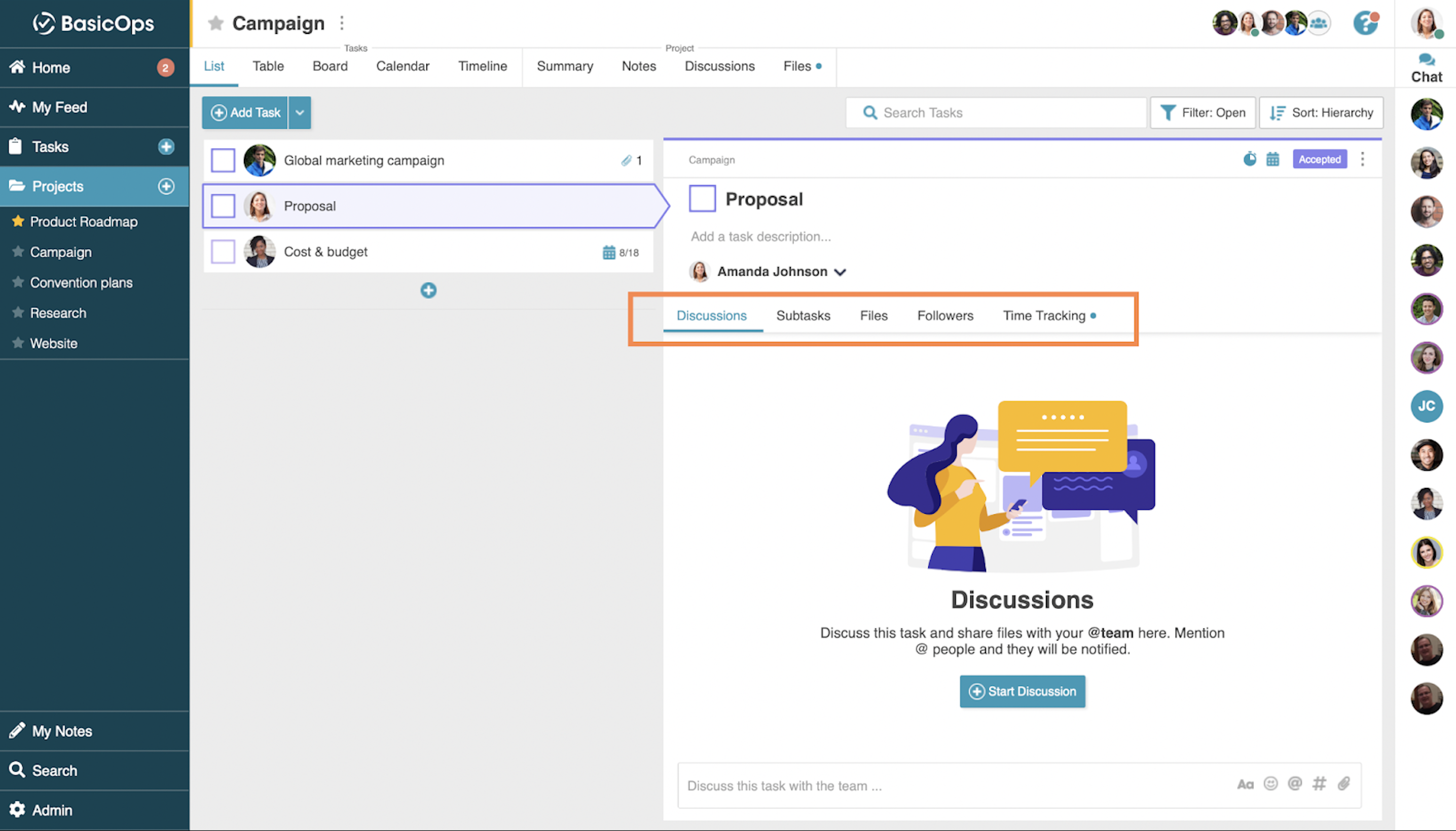This screenshot has height=831, width=1456.
Task: Attach a file in discussion box
Action: [x=1343, y=784]
